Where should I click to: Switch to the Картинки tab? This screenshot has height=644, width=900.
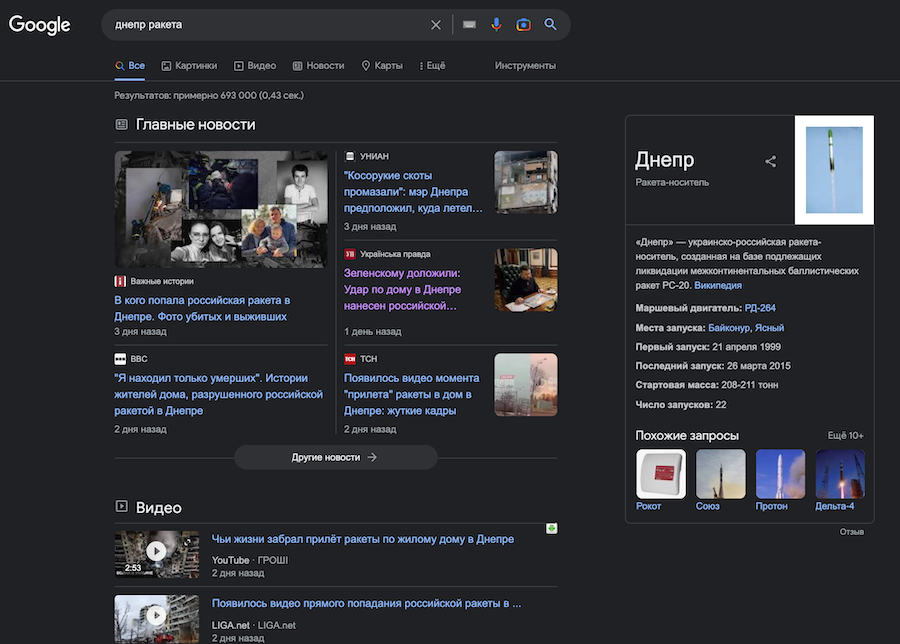pos(189,66)
